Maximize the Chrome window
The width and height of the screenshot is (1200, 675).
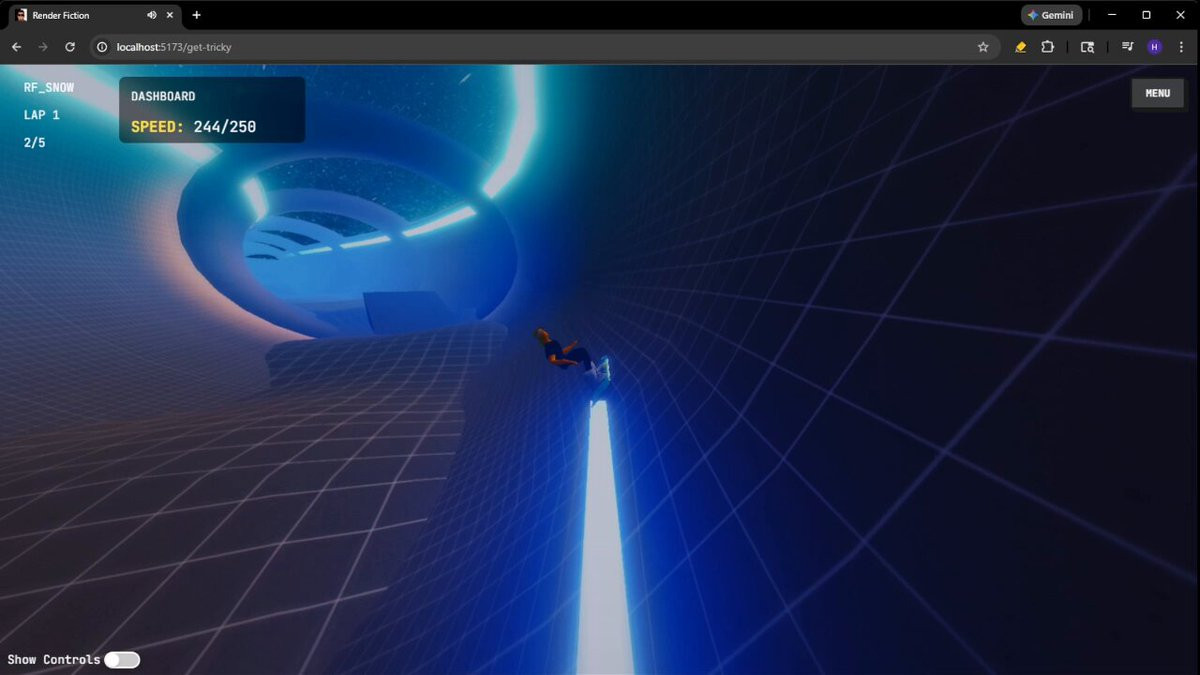click(1146, 15)
